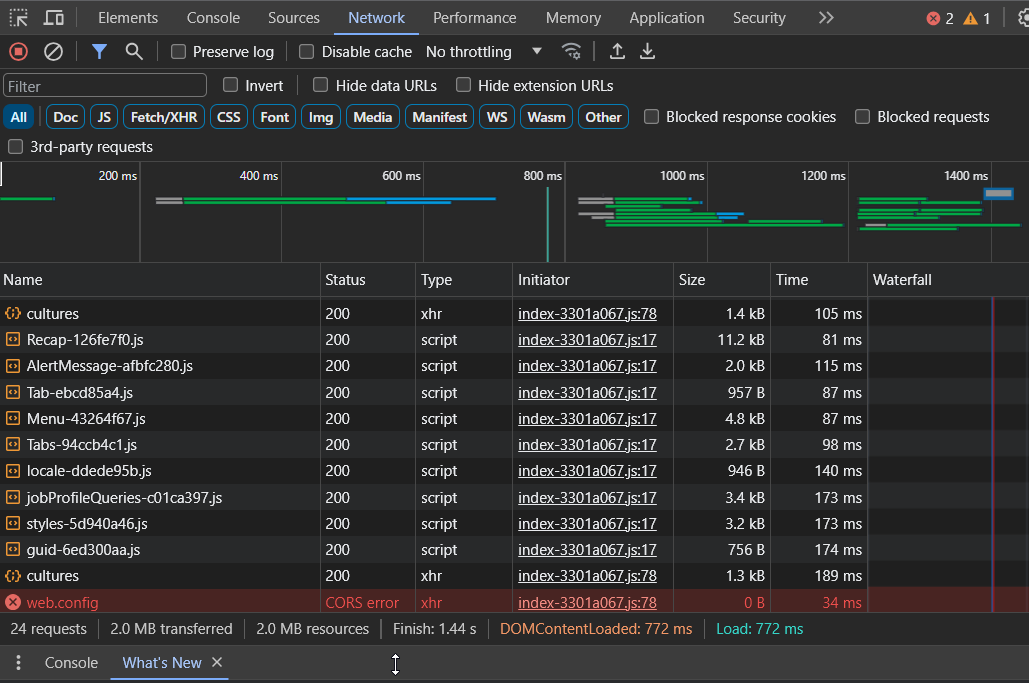
Task: Focus the Filter text field
Action: tap(105, 86)
